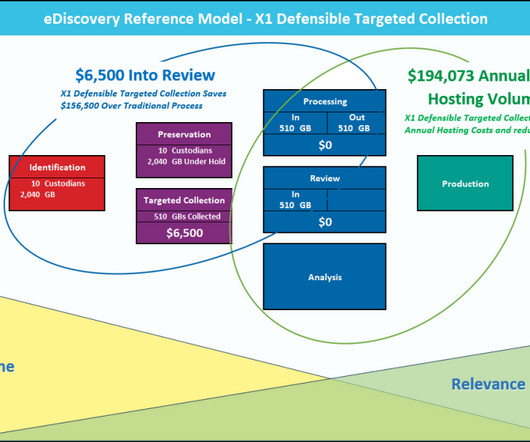Click the blue 'Relevance' label
The width and height of the screenshot is (530, 442).
[488, 384]
